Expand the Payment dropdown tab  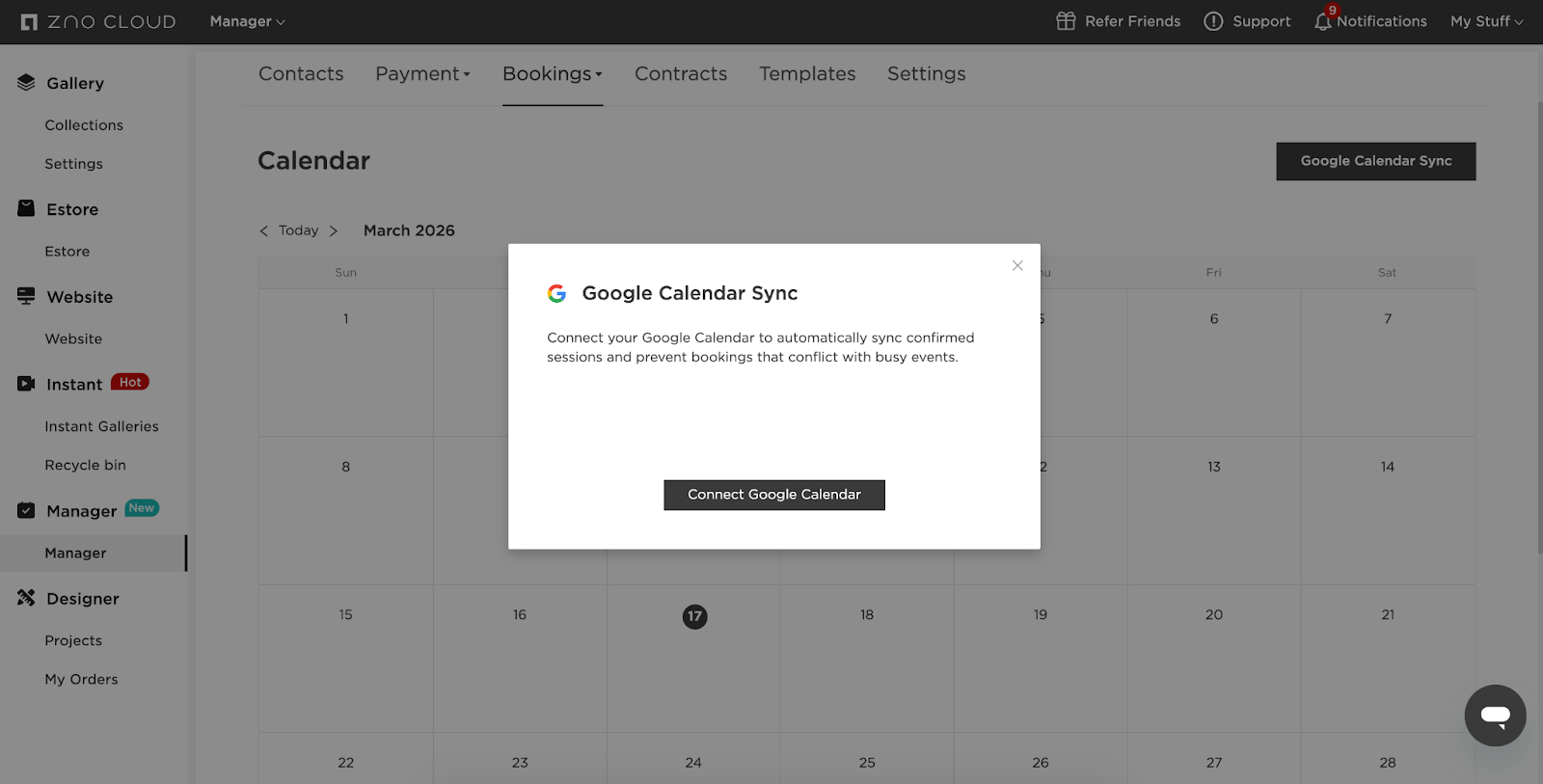pos(422,74)
